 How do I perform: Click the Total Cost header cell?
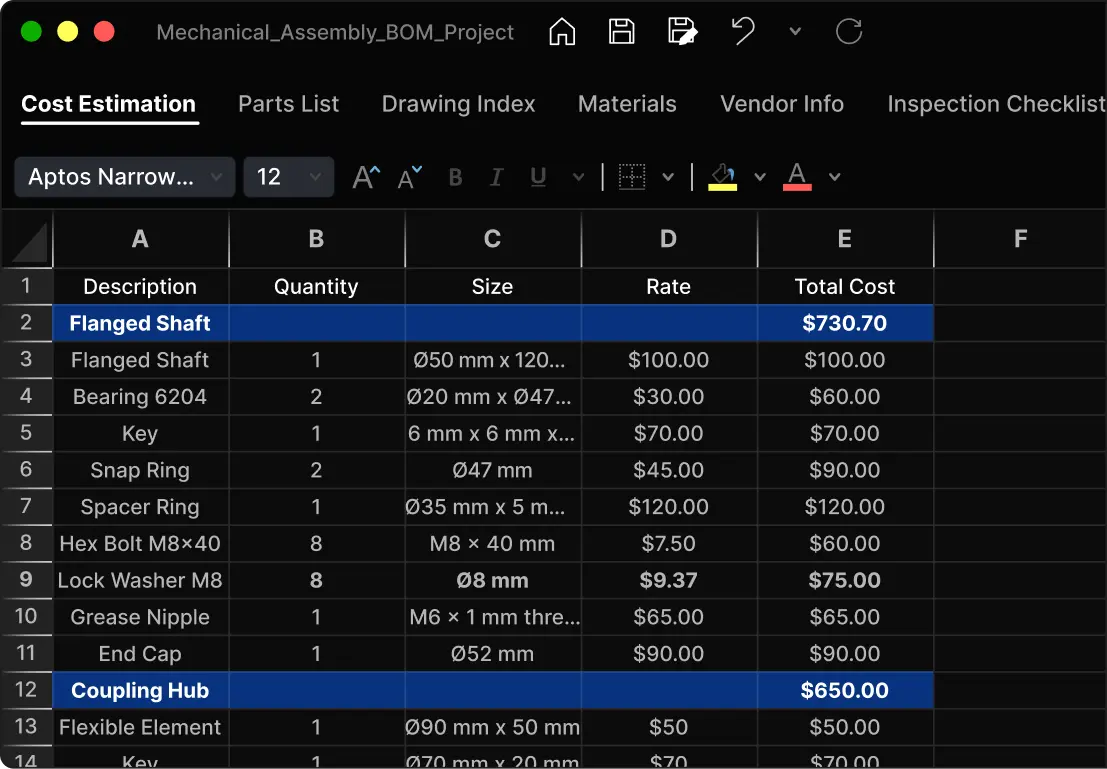tap(845, 287)
